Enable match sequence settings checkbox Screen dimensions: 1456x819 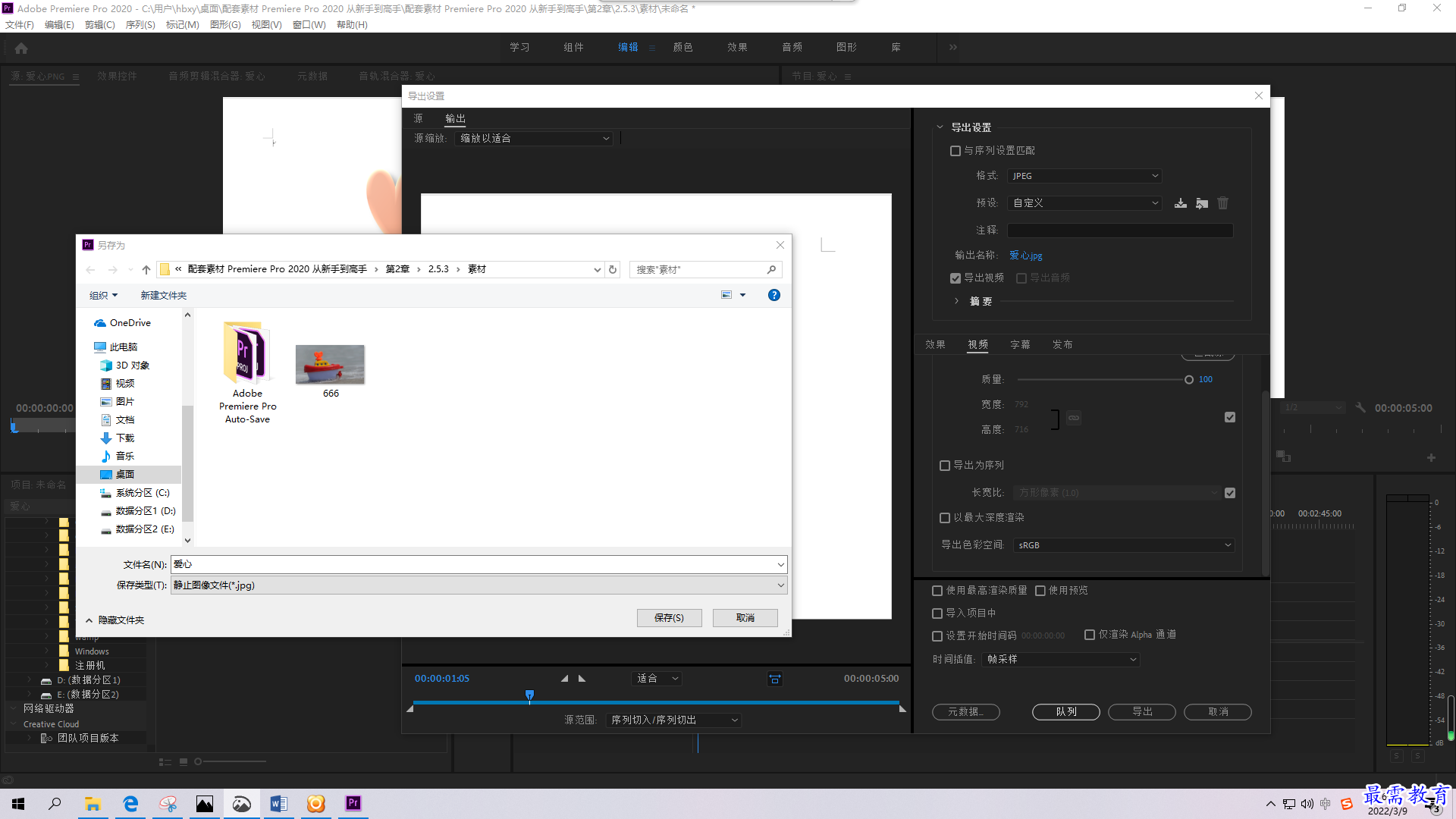point(955,151)
